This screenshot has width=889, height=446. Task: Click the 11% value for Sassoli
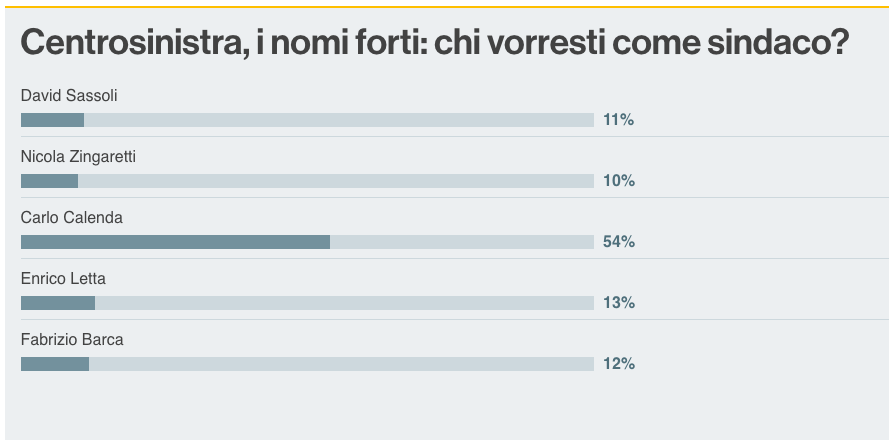[619, 120]
